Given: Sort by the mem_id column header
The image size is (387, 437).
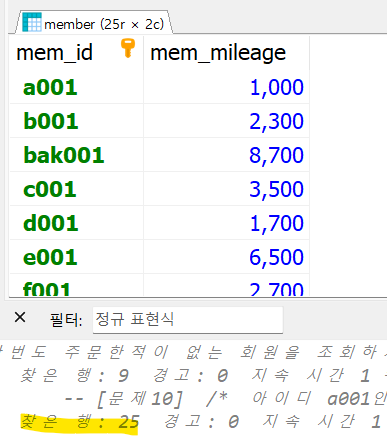Looking at the screenshot, I should tap(76, 53).
